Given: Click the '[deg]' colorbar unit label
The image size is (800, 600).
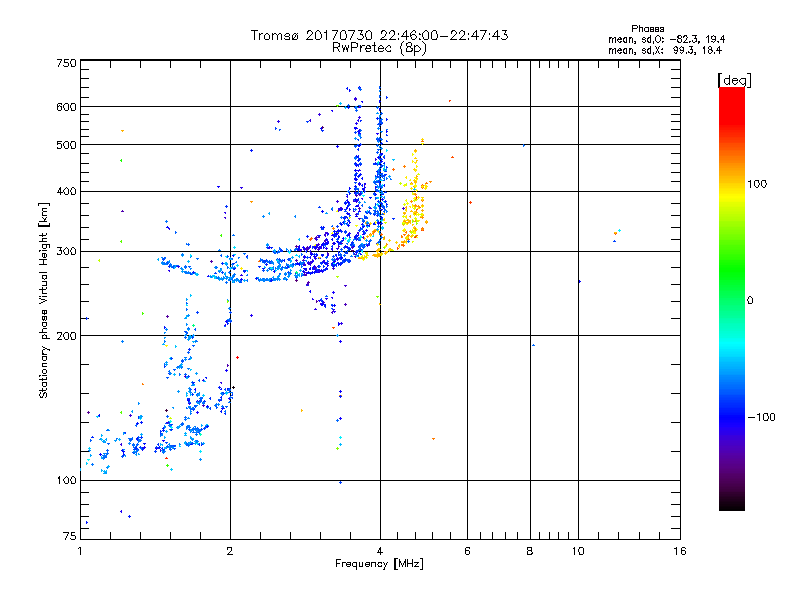Looking at the screenshot, I should 734,80.
